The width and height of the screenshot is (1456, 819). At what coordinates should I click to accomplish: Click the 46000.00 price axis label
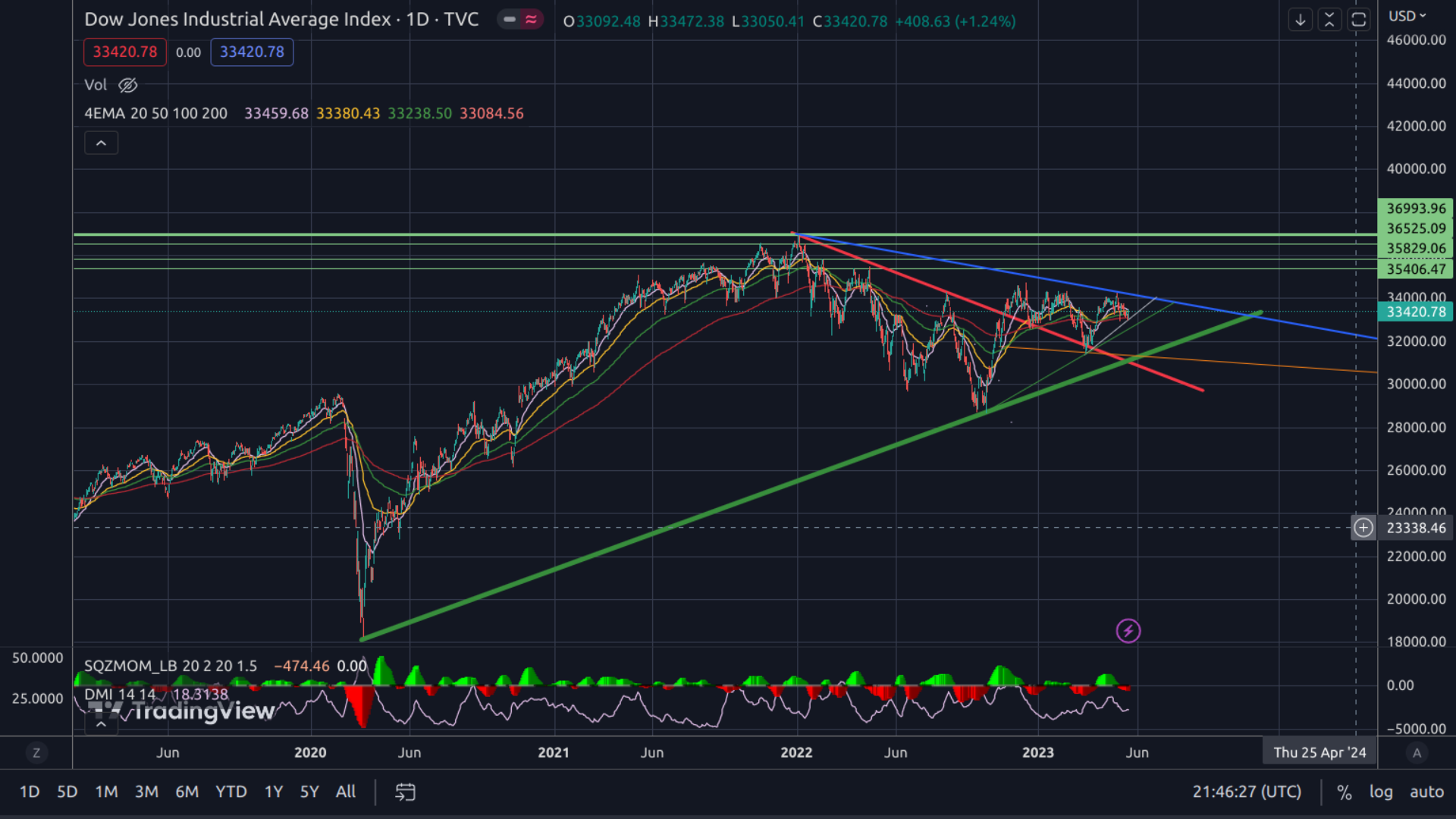click(x=1417, y=40)
